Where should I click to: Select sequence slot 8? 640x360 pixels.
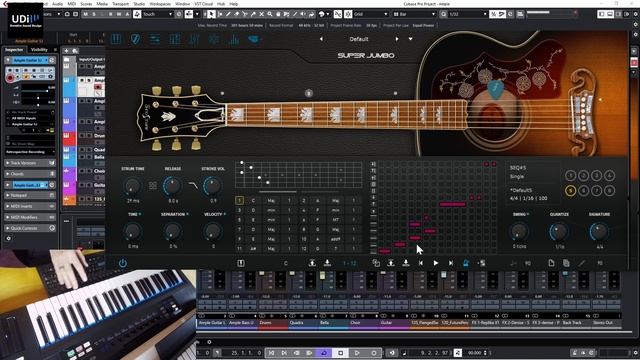(x=609, y=191)
